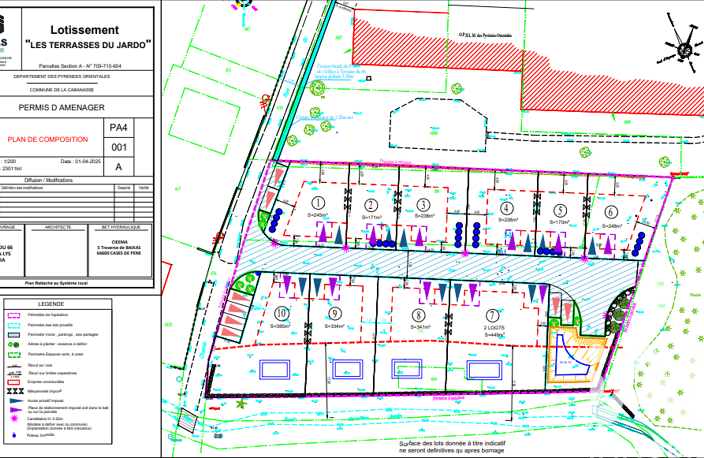Click the green trees-to-plant legend symbol

(x=14, y=344)
